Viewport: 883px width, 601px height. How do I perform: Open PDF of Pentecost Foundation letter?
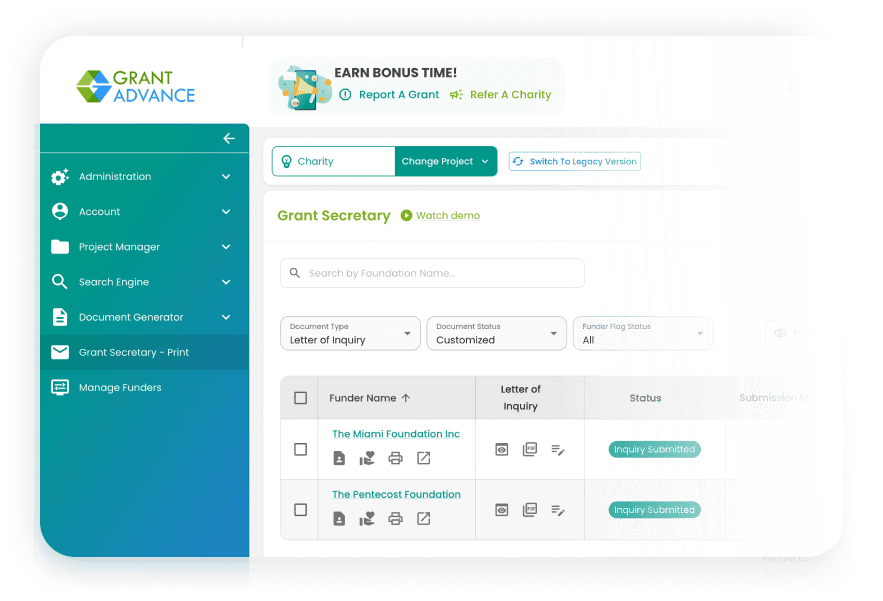530,509
